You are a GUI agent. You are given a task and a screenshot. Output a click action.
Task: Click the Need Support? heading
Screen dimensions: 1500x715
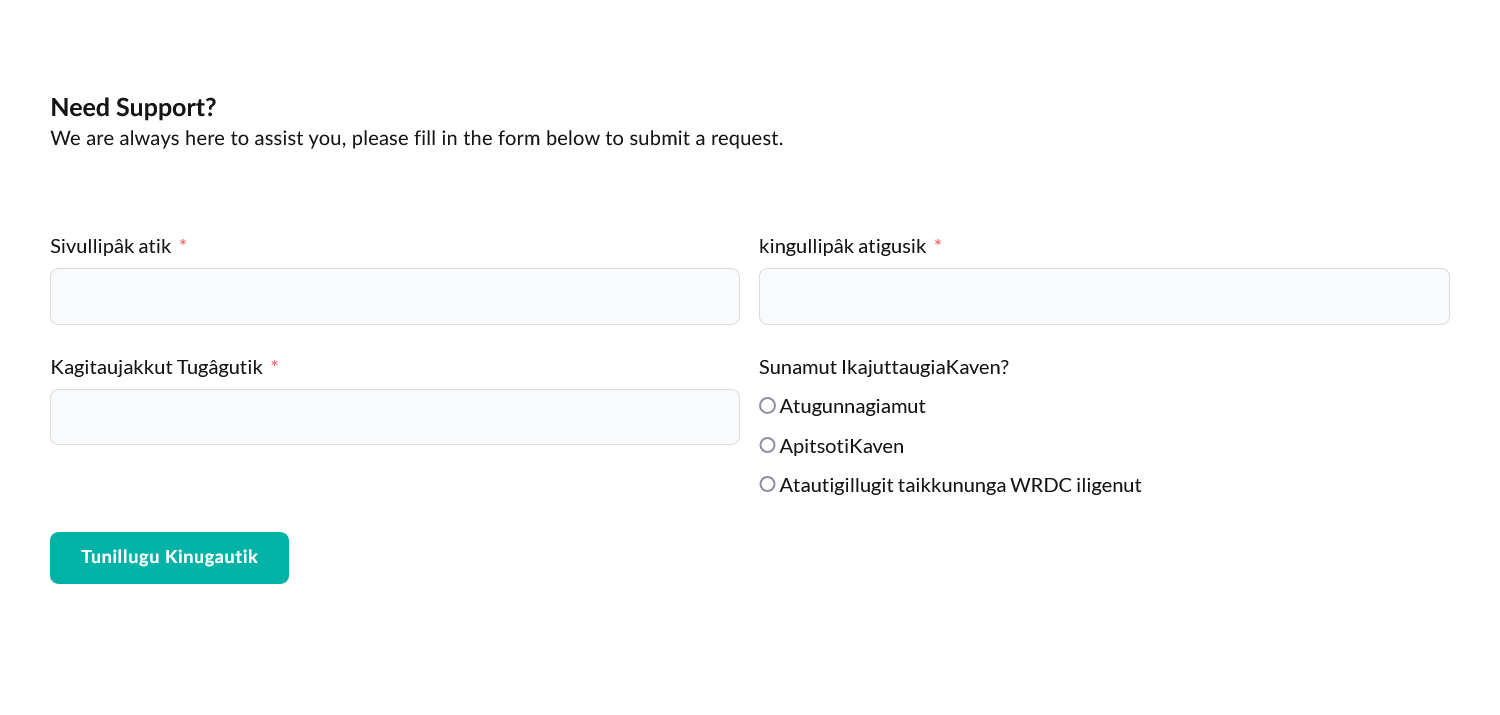(x=133, y=107)
